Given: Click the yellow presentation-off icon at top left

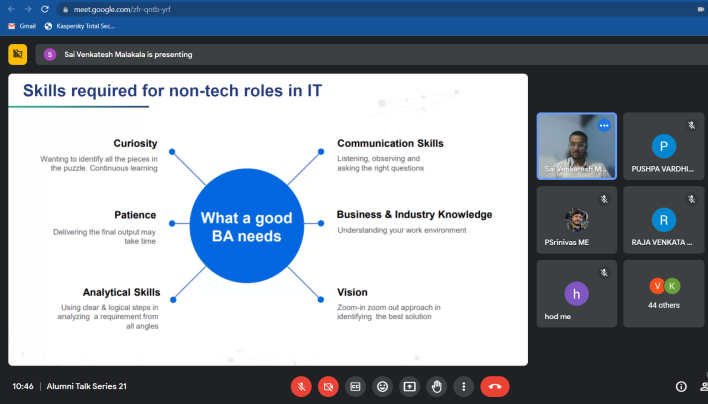Looking at the screenshot, I should click(17, 54).
